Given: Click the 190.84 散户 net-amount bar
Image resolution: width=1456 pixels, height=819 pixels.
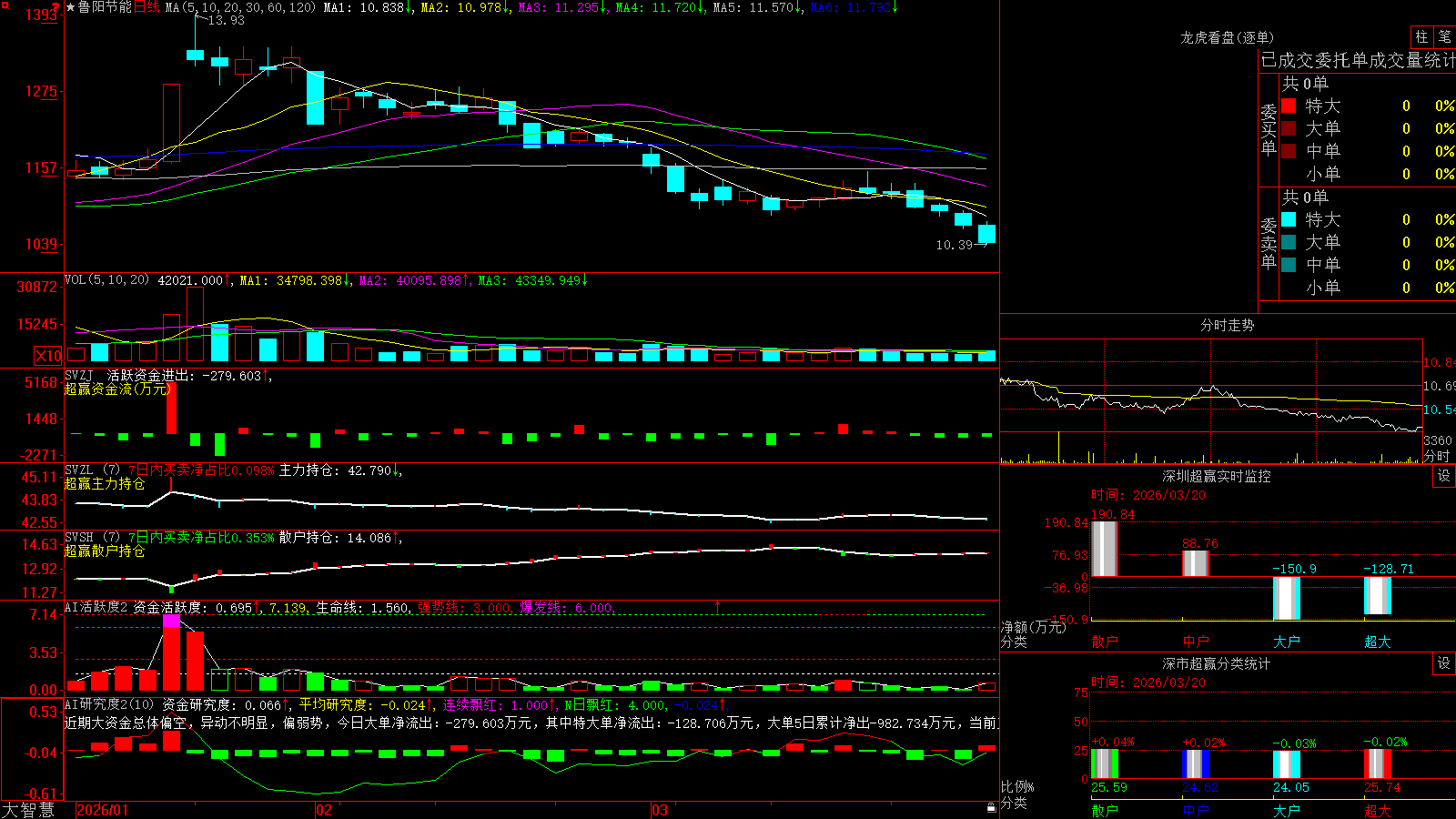Looking at the screenshot, I should 1105,549.
